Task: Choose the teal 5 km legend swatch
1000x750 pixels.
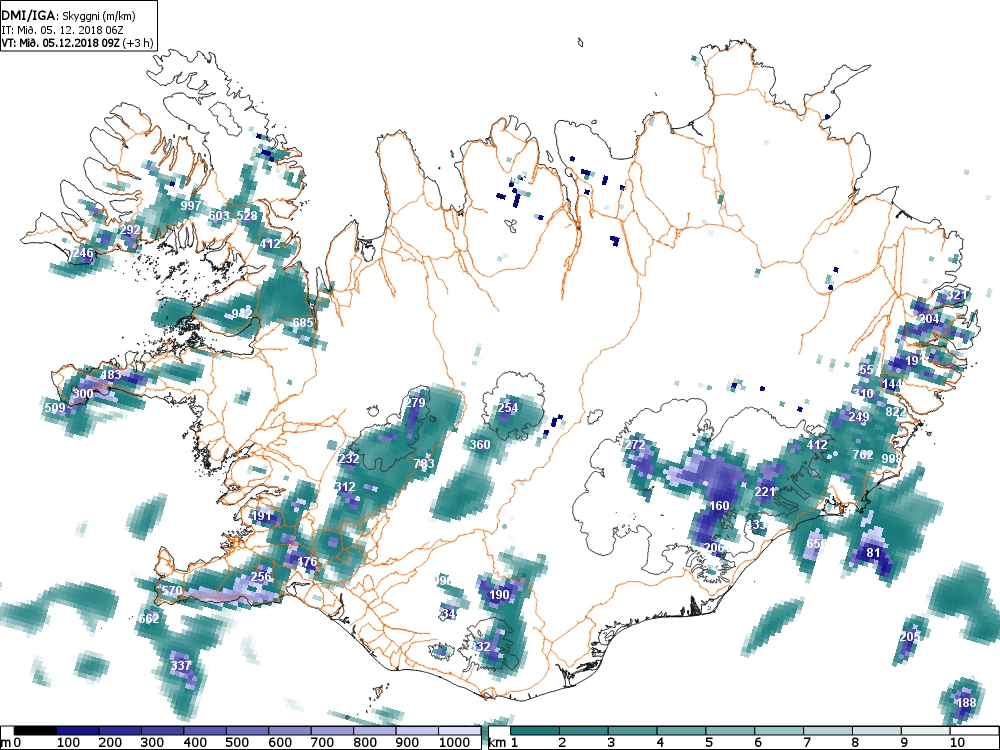Action: 730,731
